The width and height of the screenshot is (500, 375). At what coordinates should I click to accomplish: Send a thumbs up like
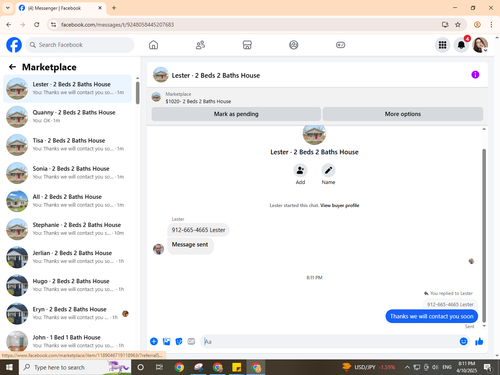pos(479,341)
